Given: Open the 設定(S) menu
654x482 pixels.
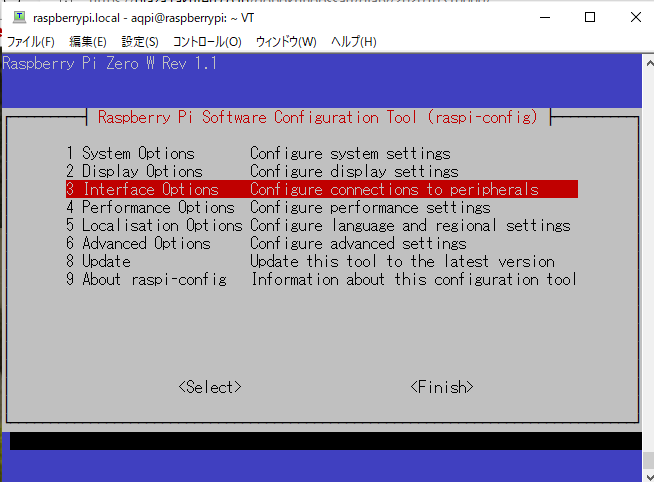Looking at the screenshot, I should coord(140,42).
